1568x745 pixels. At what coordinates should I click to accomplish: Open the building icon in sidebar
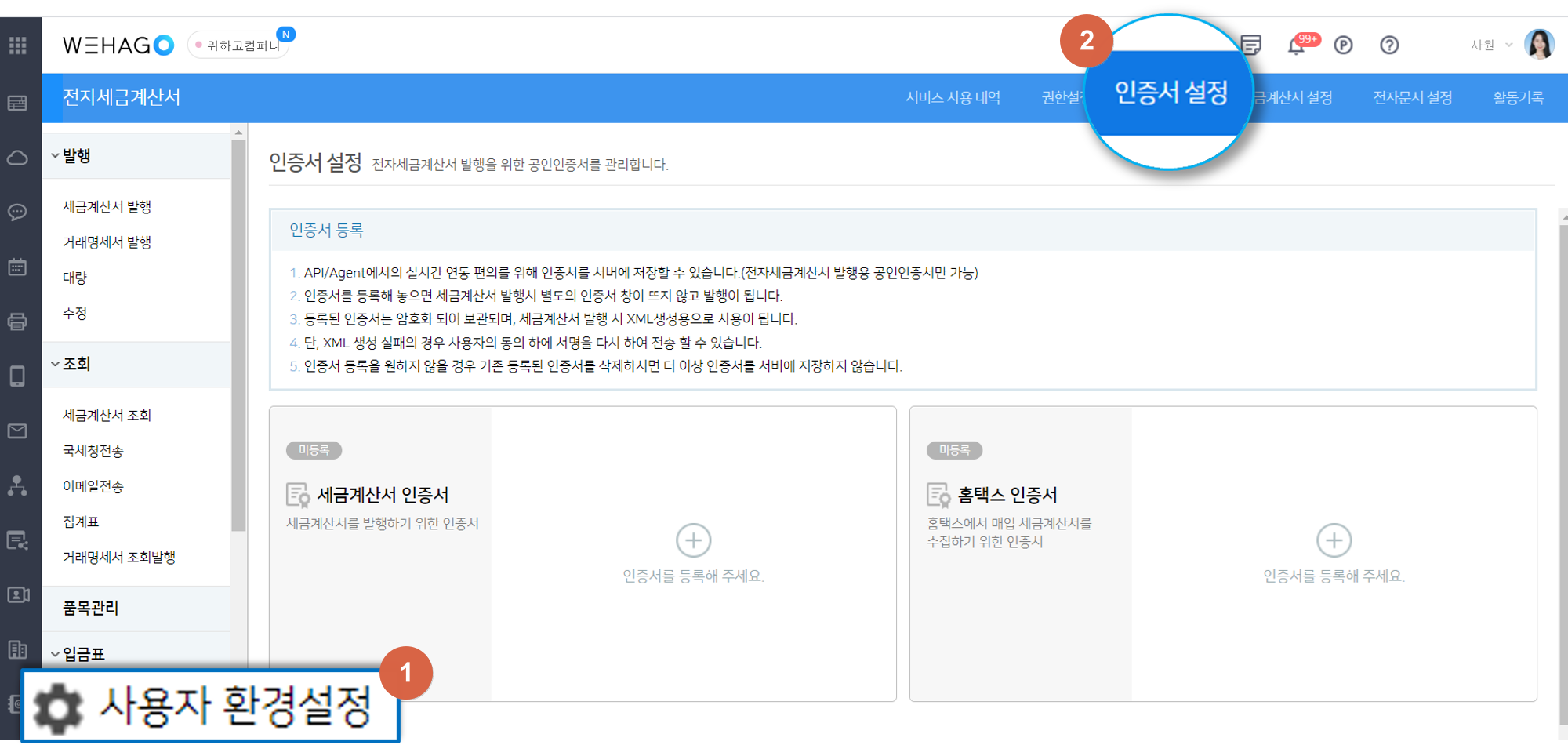coord(17,649)
